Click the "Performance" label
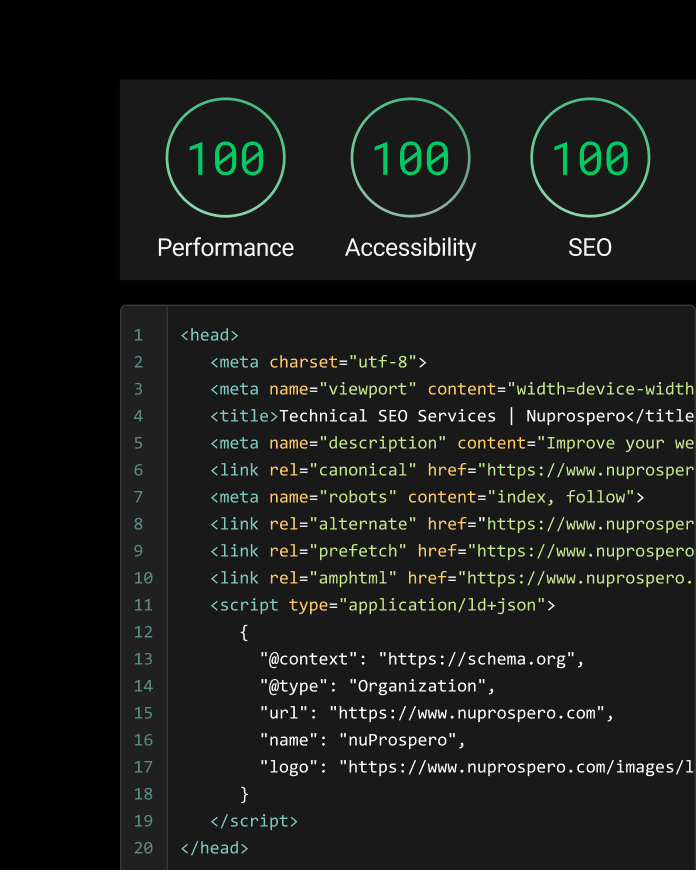Screen dimensions: 696x870 click(x=225, y=247)
